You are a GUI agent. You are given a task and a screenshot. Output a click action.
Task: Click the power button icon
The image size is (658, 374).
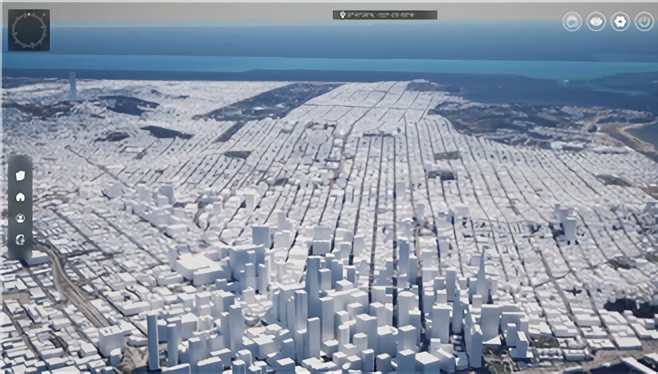click(x=644, y=21)
